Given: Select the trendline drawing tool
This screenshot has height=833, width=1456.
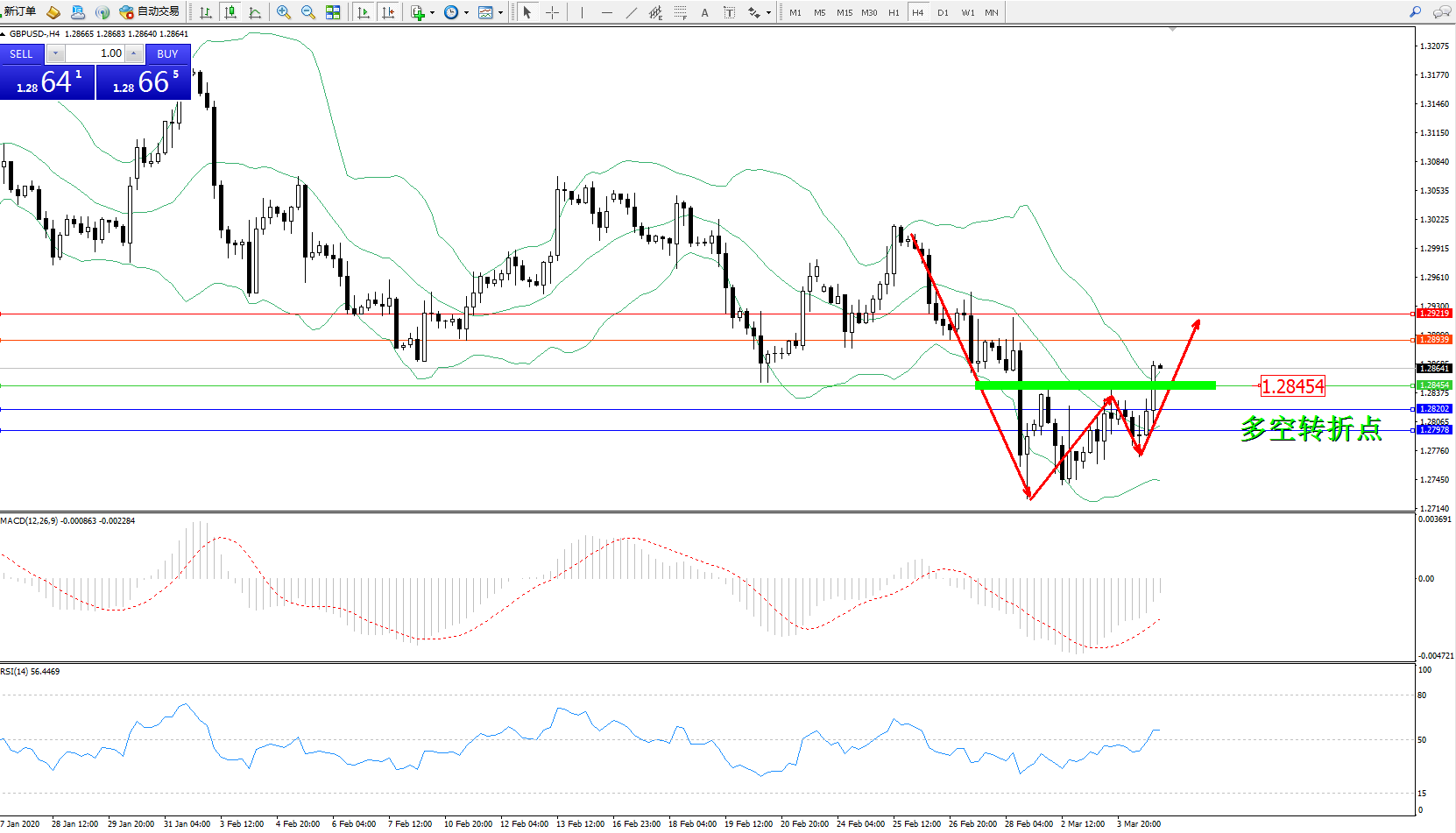Looking at the screenshot, I should [632, 12].
